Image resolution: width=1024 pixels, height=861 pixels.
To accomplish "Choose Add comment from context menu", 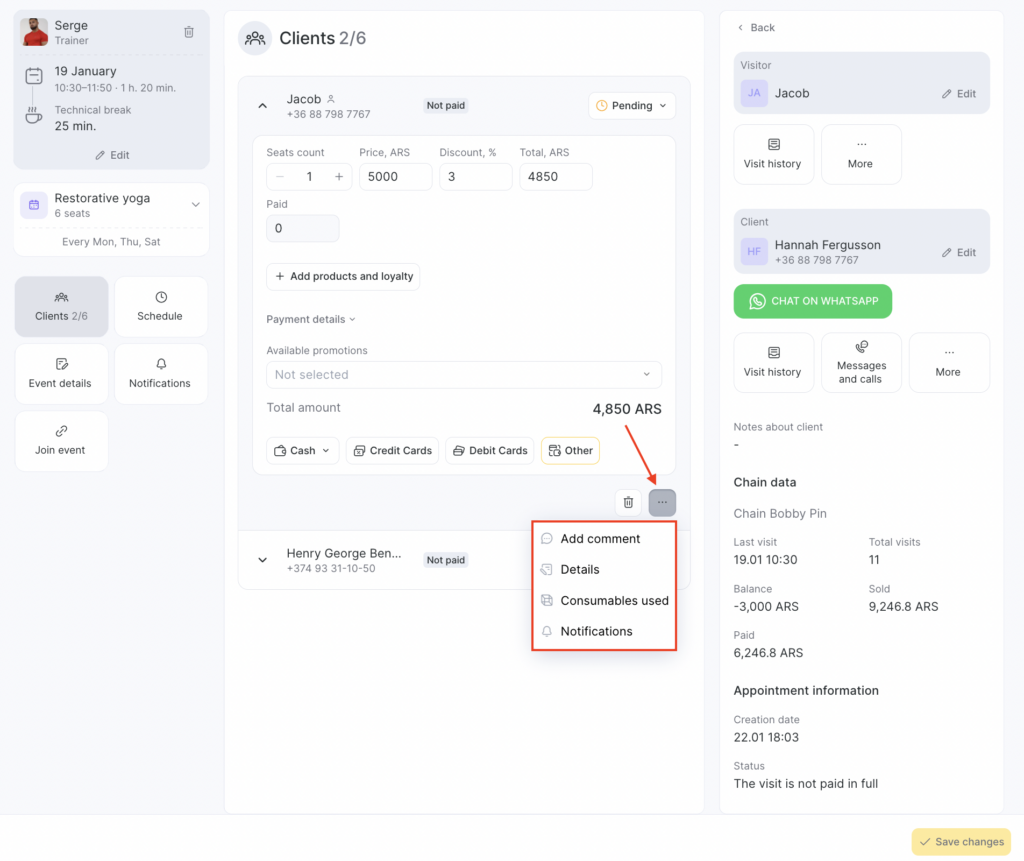I will (x=600, y=539).
